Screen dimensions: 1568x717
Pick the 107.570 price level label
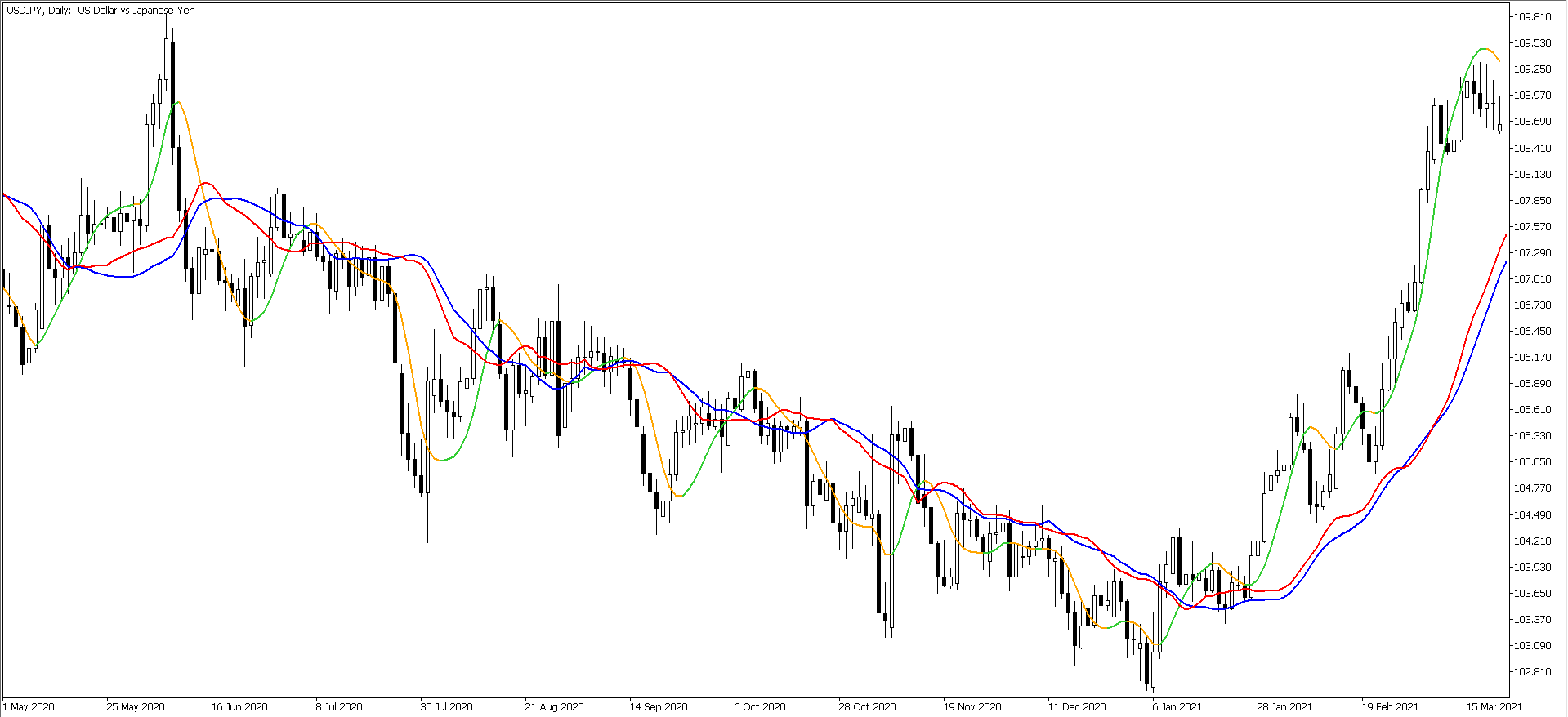[x=1532, y=226]
